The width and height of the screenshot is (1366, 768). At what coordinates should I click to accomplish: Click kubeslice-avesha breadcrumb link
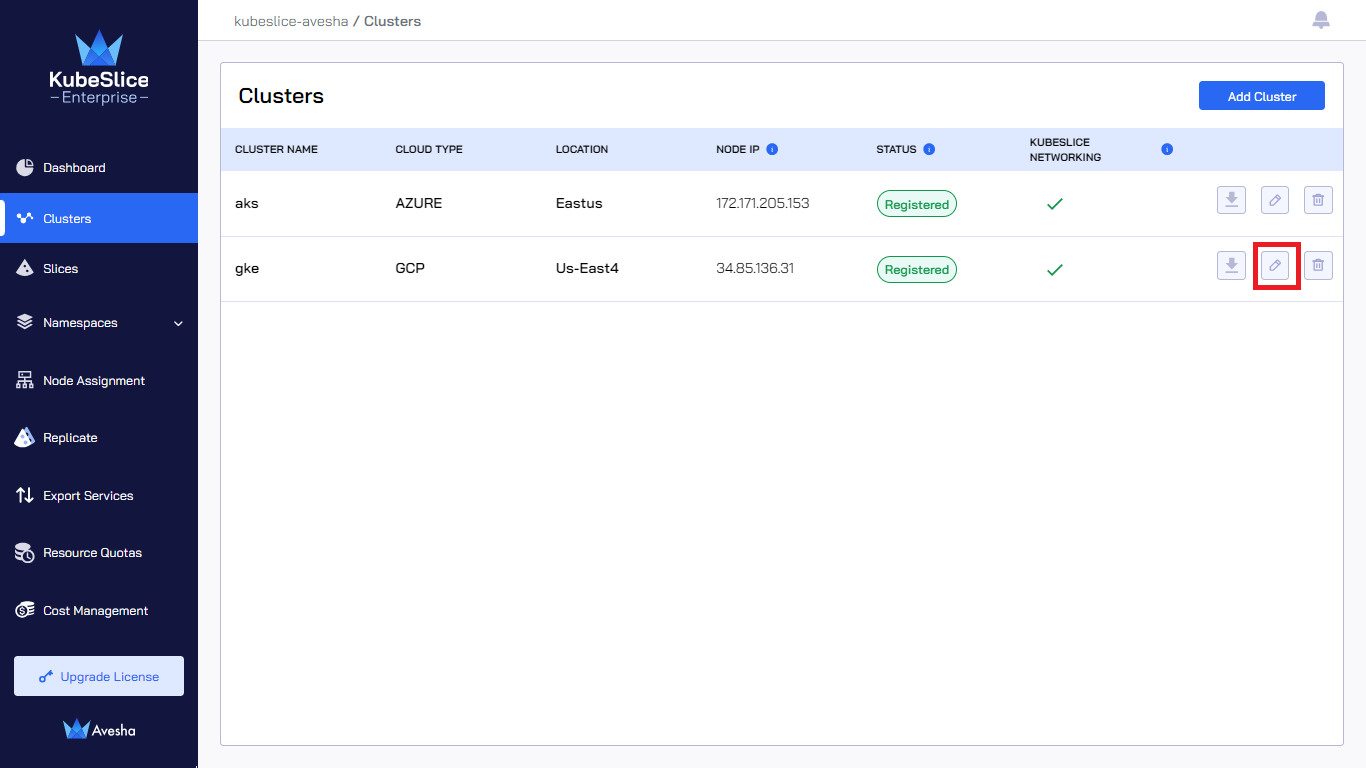pyautogui.click(x=291, y=21)
